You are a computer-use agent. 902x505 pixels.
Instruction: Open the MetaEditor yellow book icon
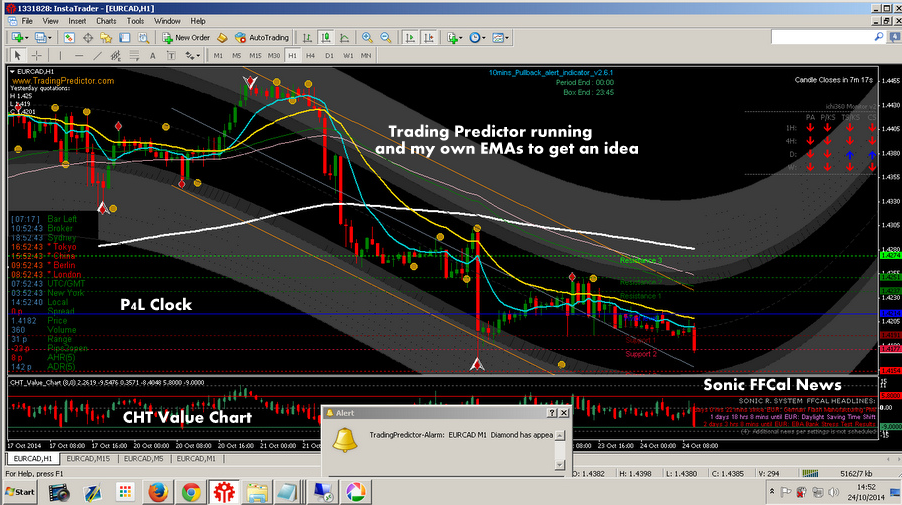click(222, 37)
